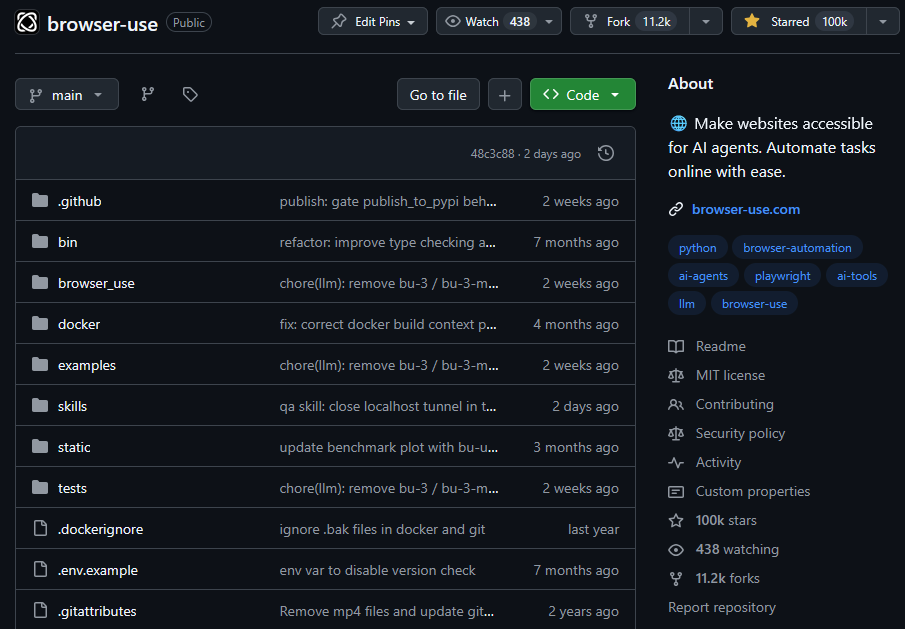Click the .gitattributes file icon
Image resolution: width=905 pixels, height=629 pixels.
[x=40, y=611]
